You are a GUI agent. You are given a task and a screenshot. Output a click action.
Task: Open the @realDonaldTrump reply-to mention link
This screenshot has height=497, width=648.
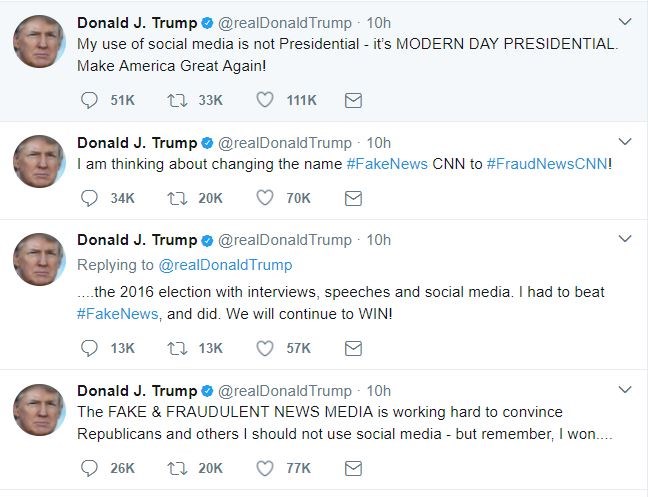[x=225, y=265]
